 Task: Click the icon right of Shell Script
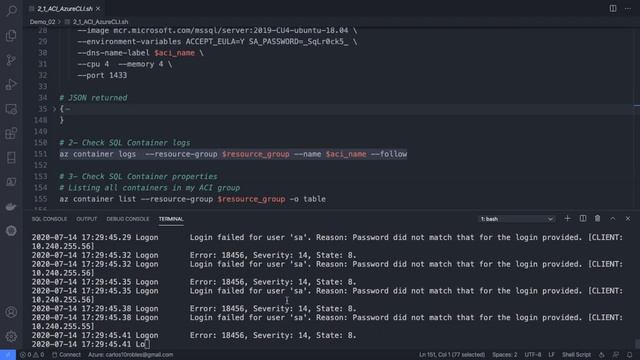tap(602, 355)
